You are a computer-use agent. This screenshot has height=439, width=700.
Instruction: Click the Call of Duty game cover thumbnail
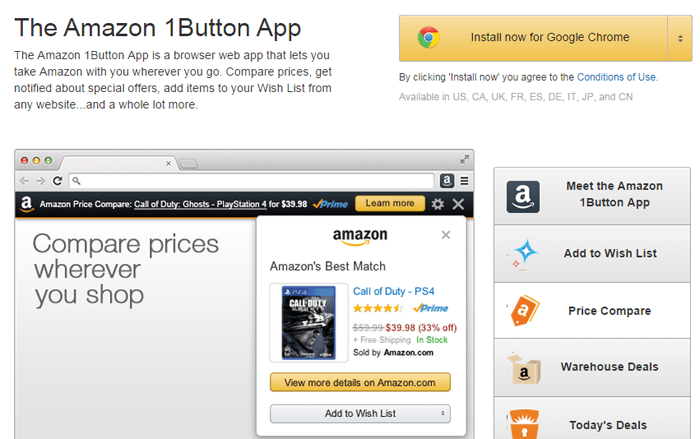point(309,323)
